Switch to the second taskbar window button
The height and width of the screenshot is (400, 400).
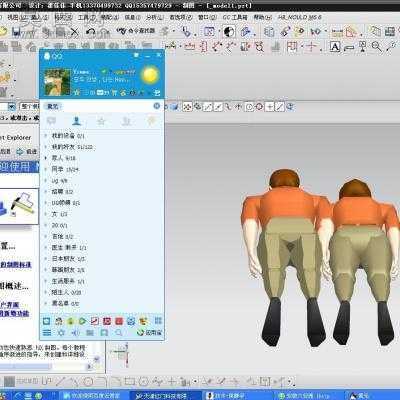point(167,396)
